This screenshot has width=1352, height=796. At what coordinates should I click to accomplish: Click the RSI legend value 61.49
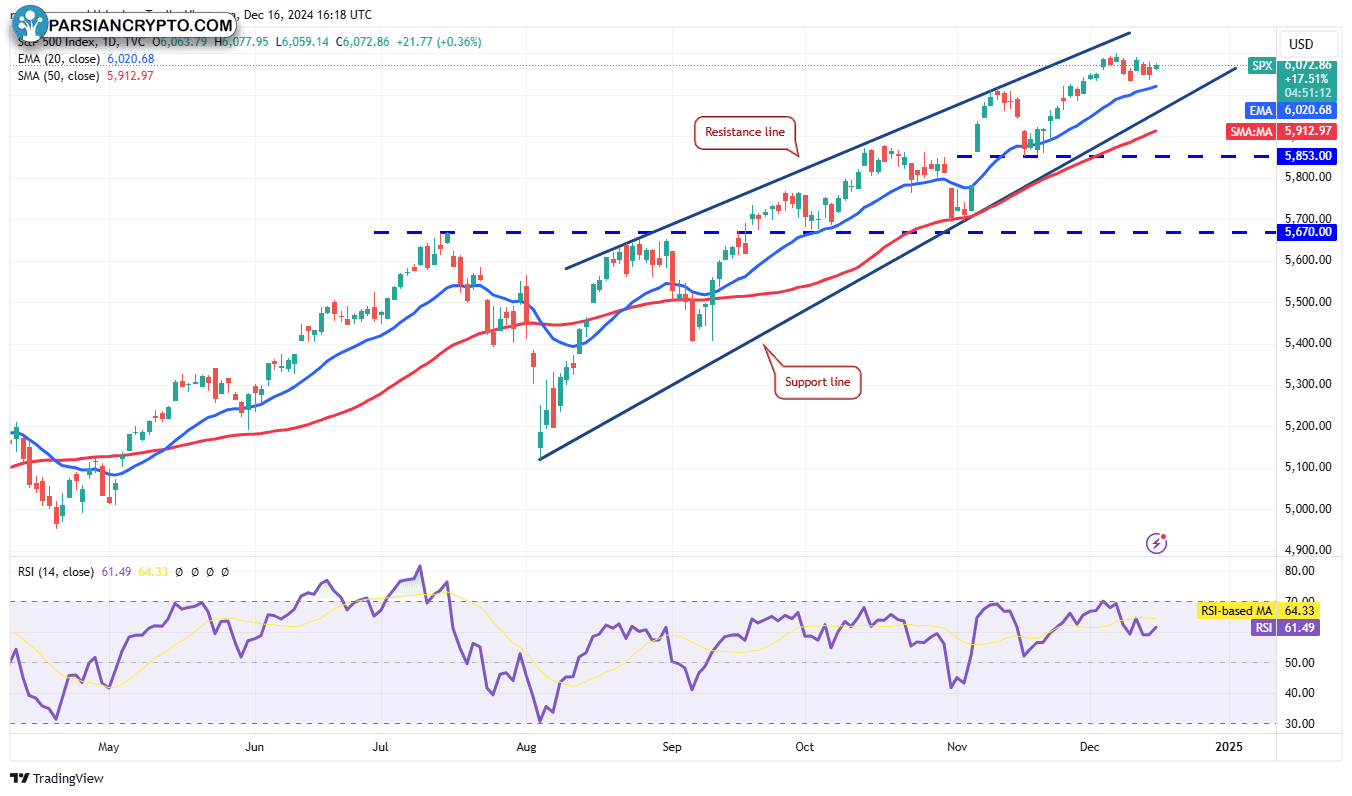click(116, 572)
